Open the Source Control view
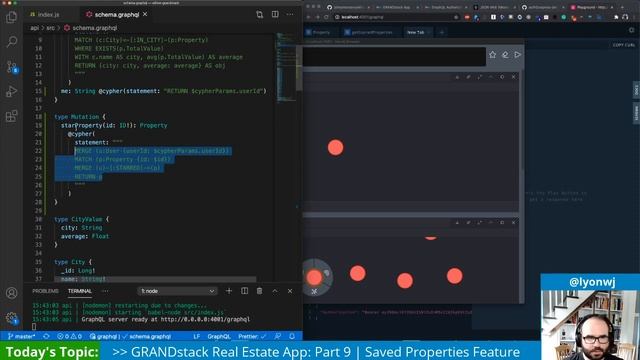Image resolution: width=640 pixels, height=360 pixels. [x=11, y=67]
